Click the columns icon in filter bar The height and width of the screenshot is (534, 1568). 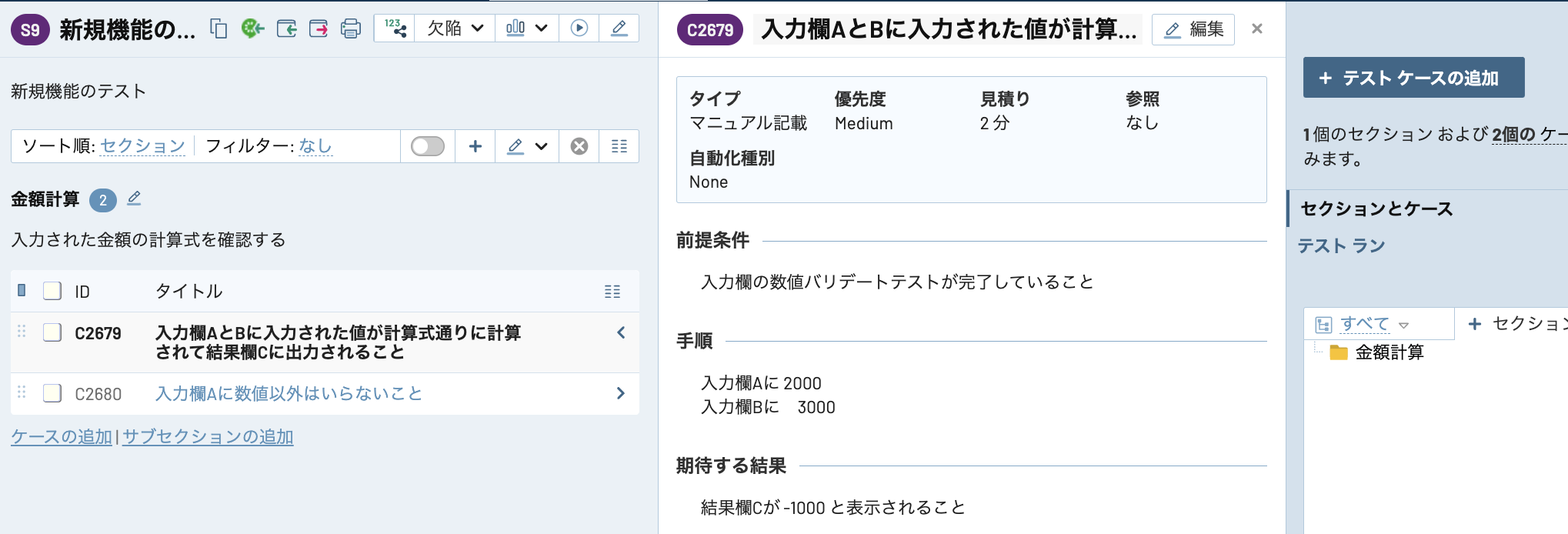(619, 146)
